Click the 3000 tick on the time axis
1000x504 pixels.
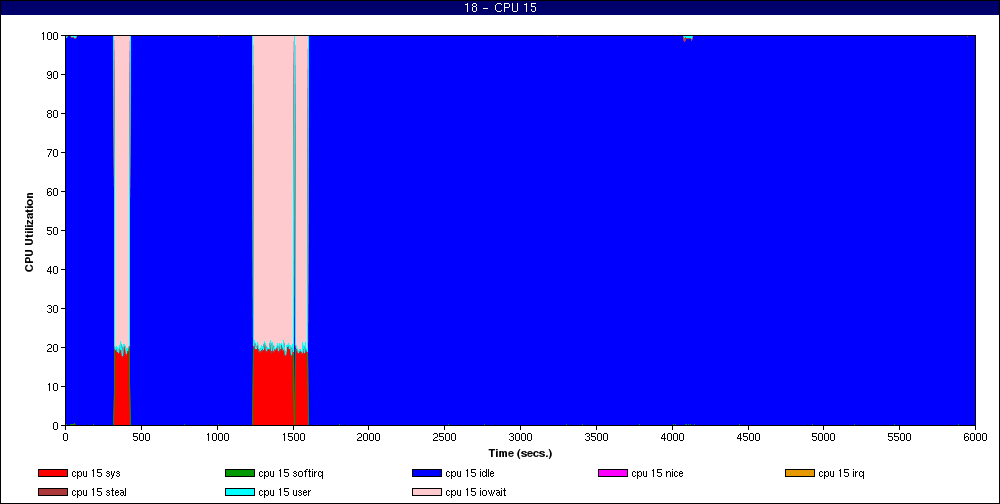(520, 438)
